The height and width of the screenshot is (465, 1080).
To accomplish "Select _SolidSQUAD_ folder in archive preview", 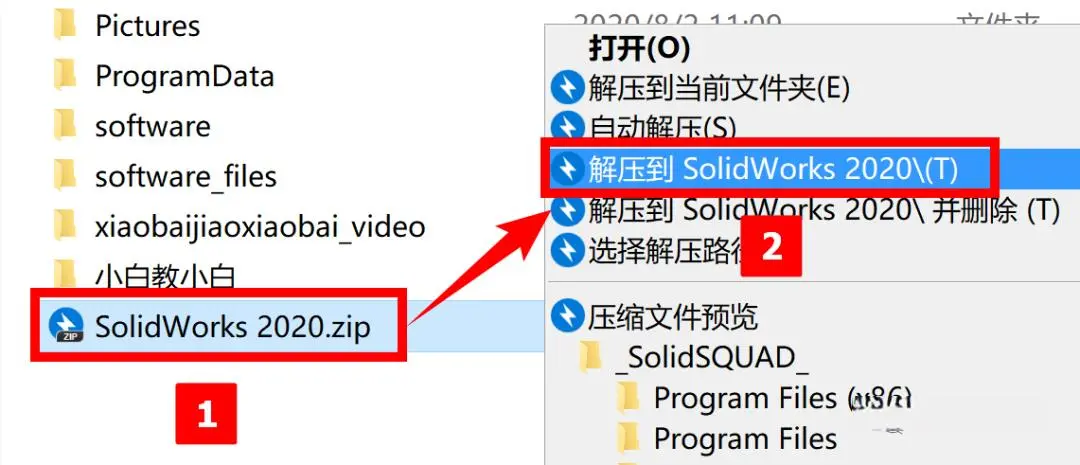I will [x=710, y=357].
